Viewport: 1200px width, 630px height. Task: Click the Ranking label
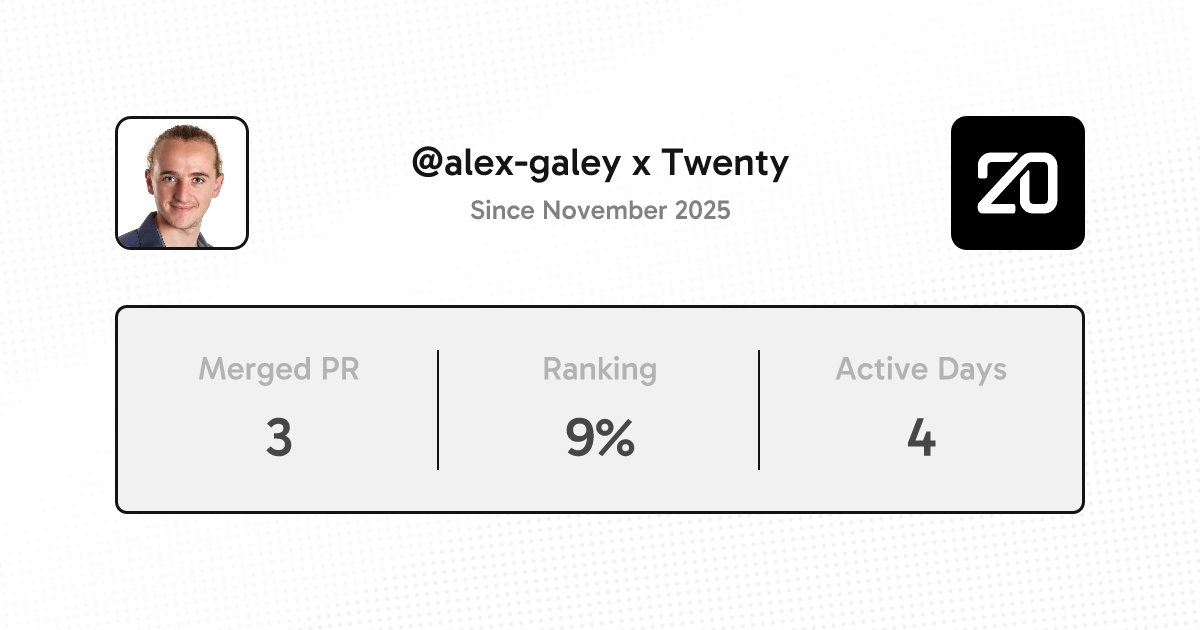(599, 369)
